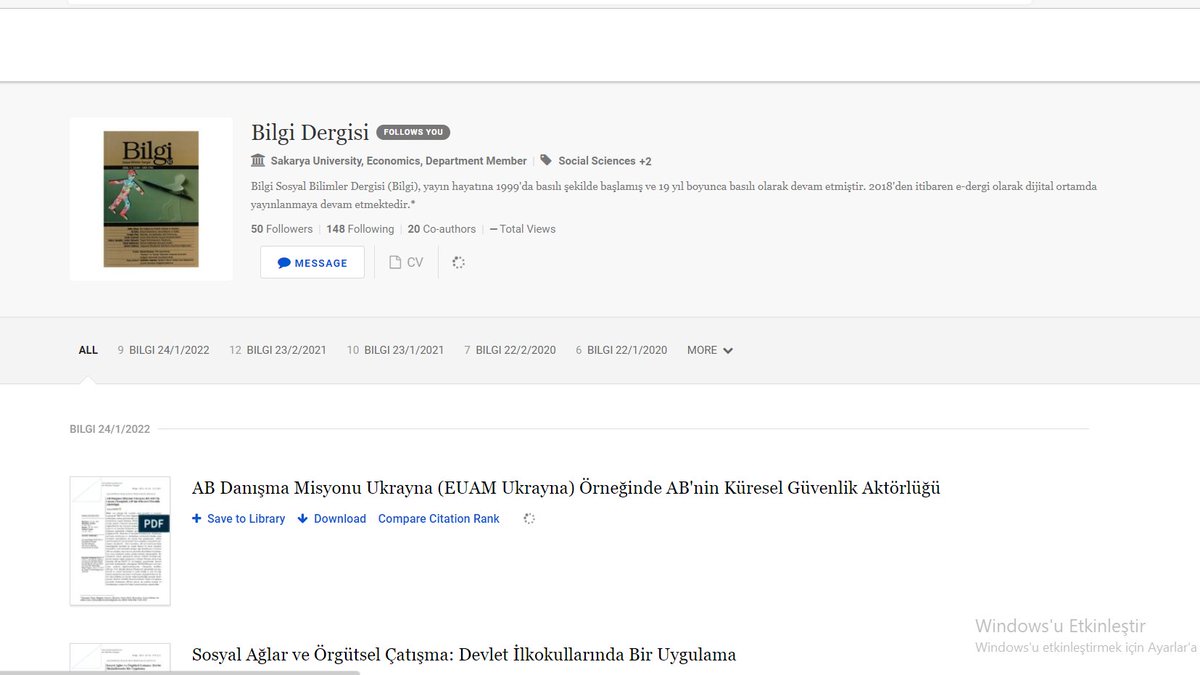Viewport: 1200px width, 675px height.
Task: Save the EUAM Ukrayna paper to Library
Action: click(x=238, y=519)
